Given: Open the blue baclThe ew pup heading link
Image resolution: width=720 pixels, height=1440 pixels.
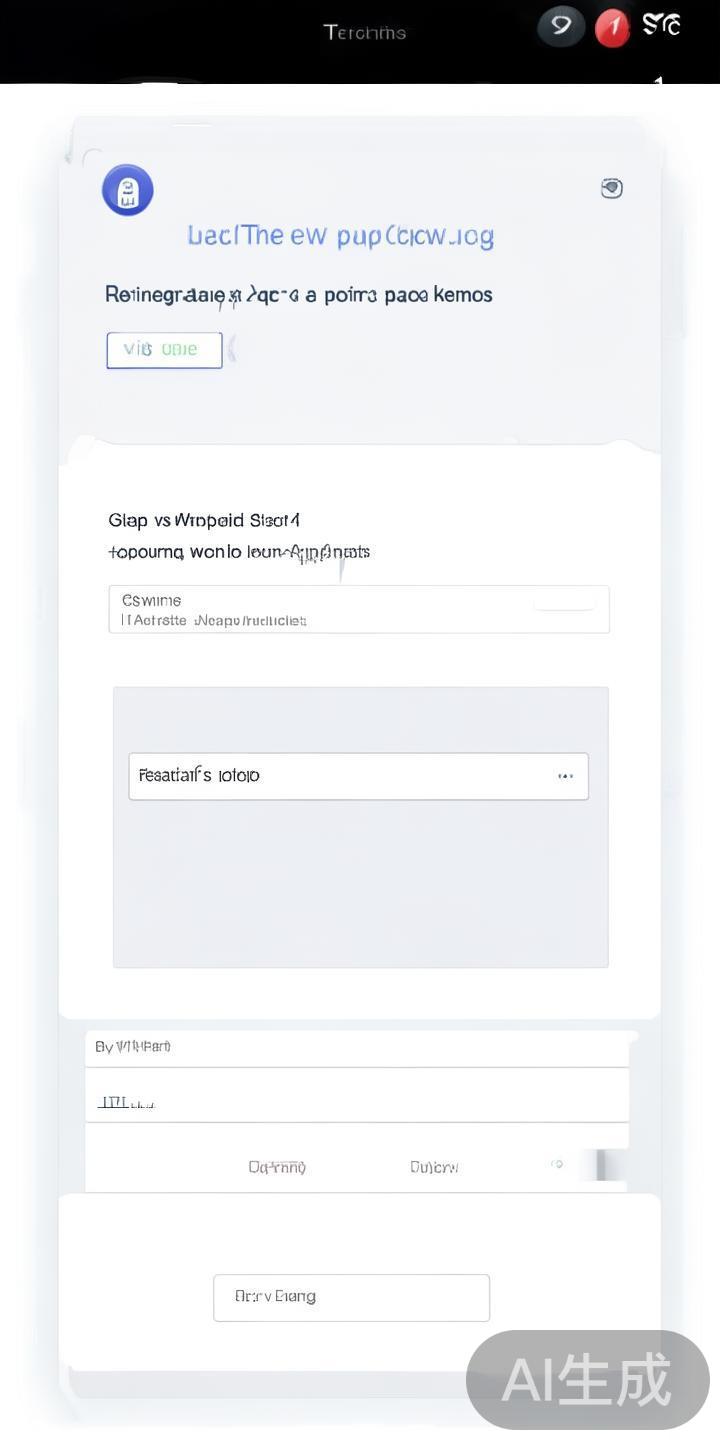Looking at the screenshot, I should [340, 236].
